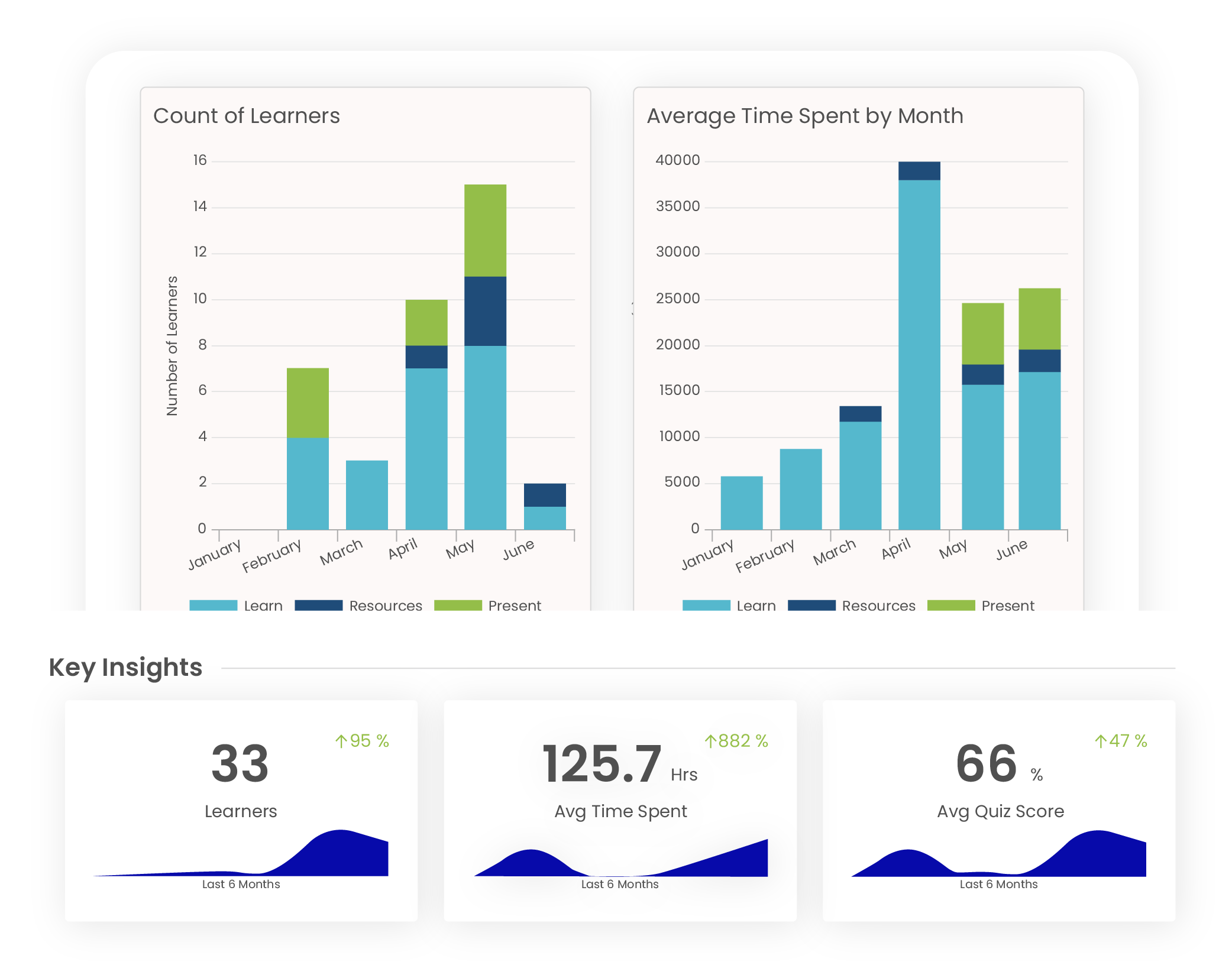Click 'January' axis label in Count of Learners
This screenshot has width=1232, height=978.
[x=214, y=554]
